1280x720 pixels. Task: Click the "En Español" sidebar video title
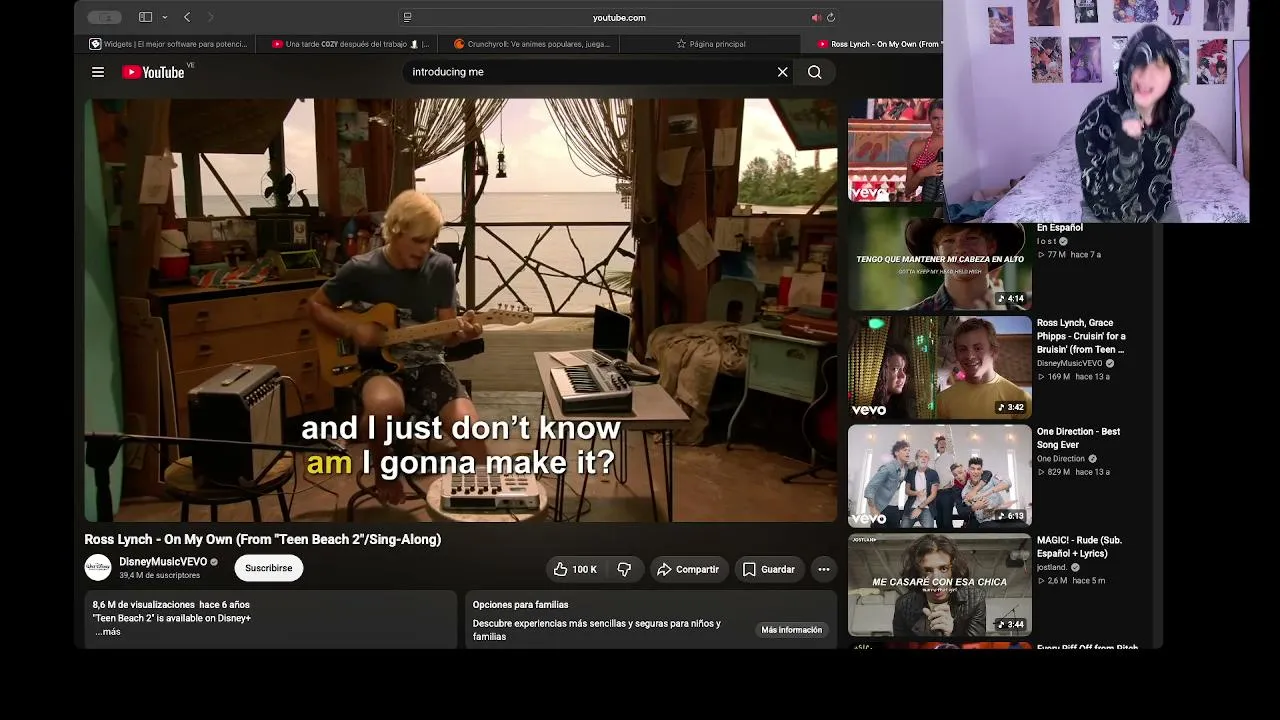click(x=1060, y=228)
